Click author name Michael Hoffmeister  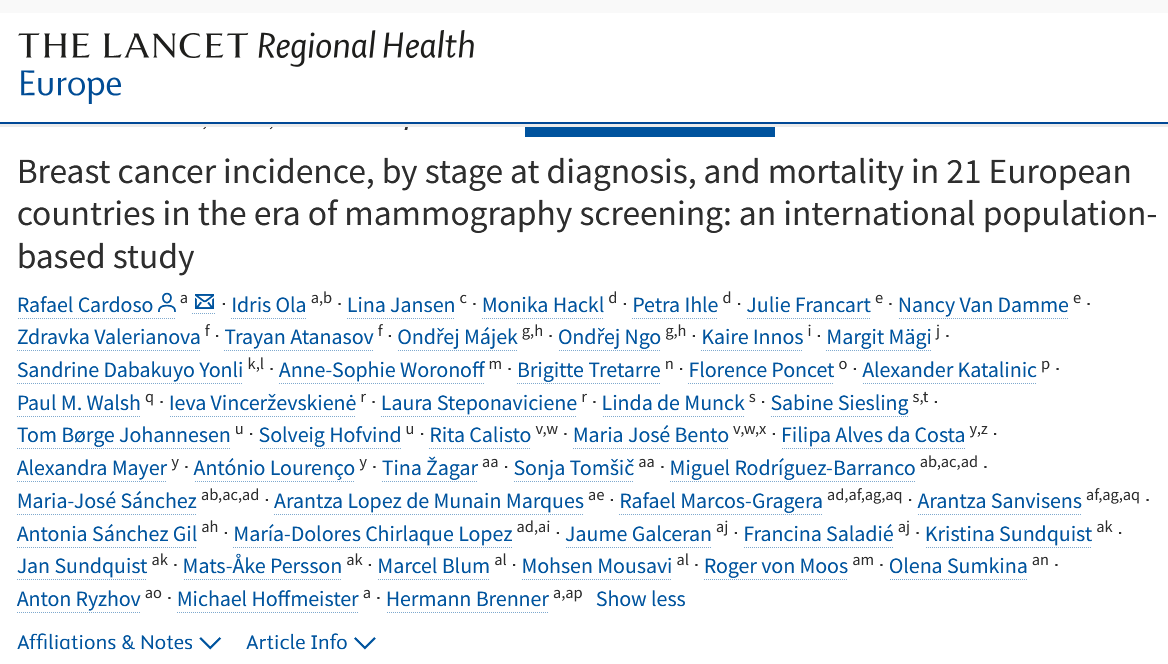[267, 599]
